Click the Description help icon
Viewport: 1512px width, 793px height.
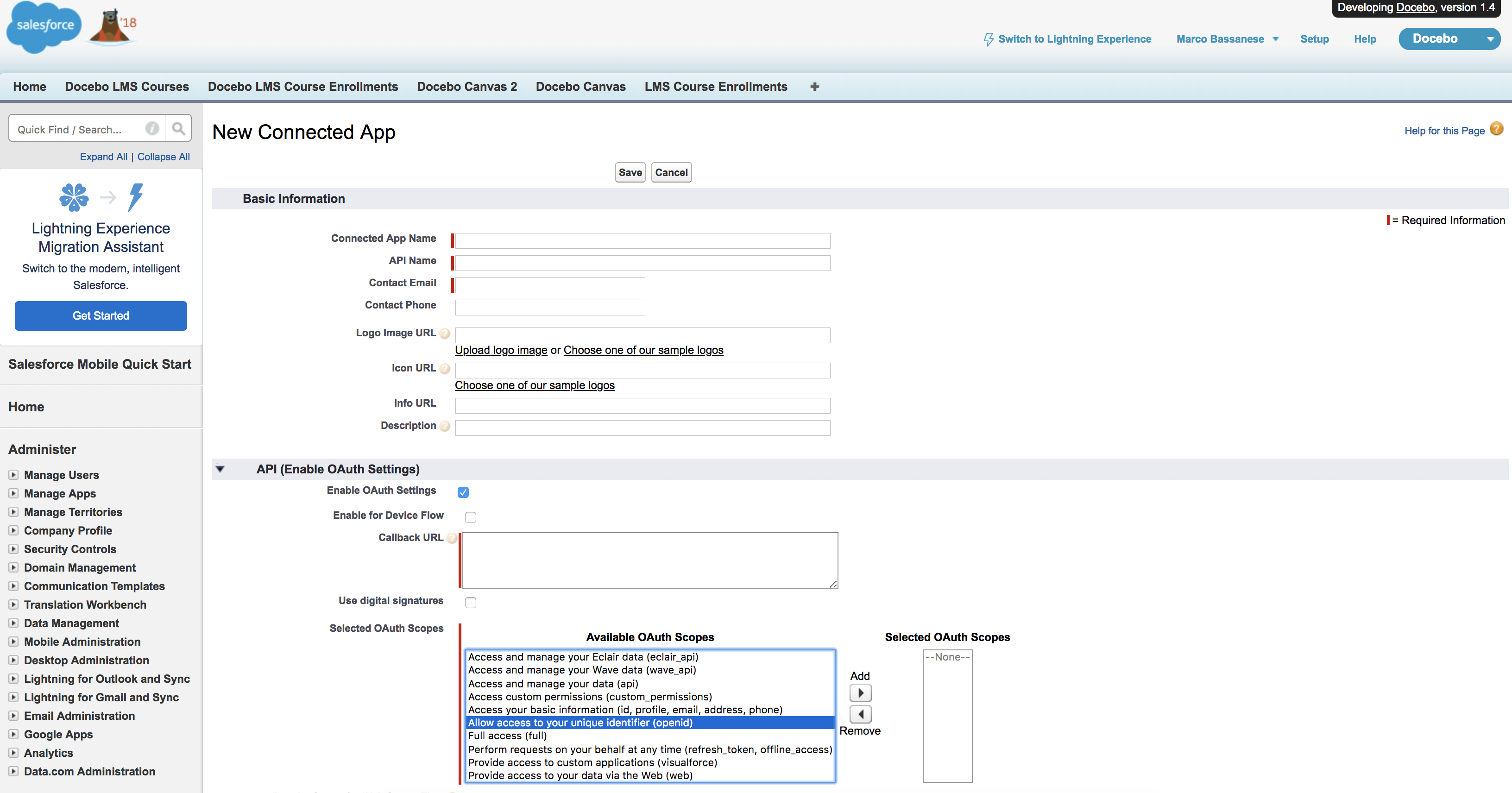[x=445, y=426]
